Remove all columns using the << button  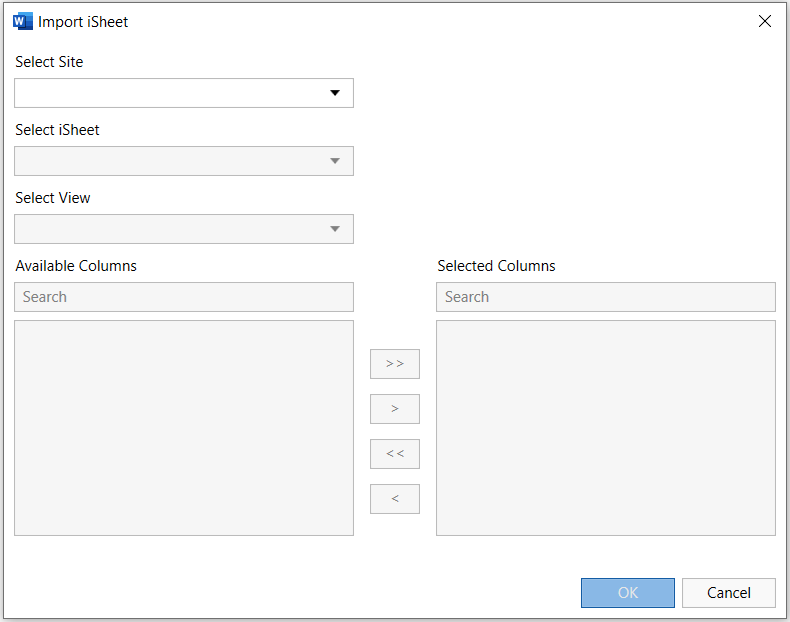[x=395, y=454]
